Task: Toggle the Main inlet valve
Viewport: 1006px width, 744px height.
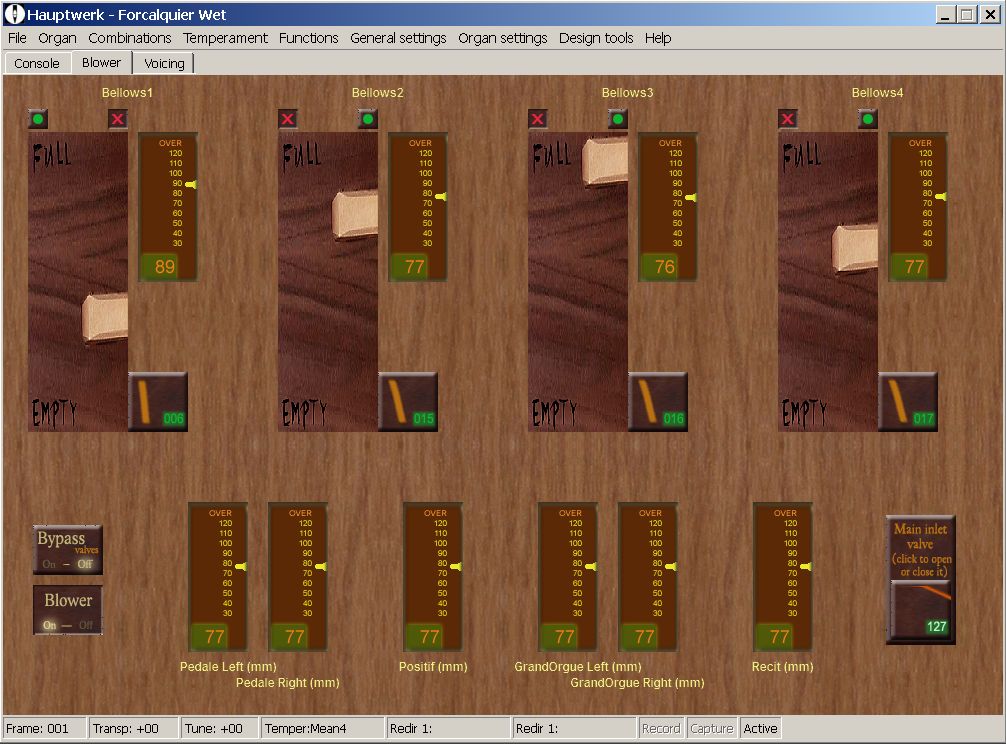Action: click(921, 612)
